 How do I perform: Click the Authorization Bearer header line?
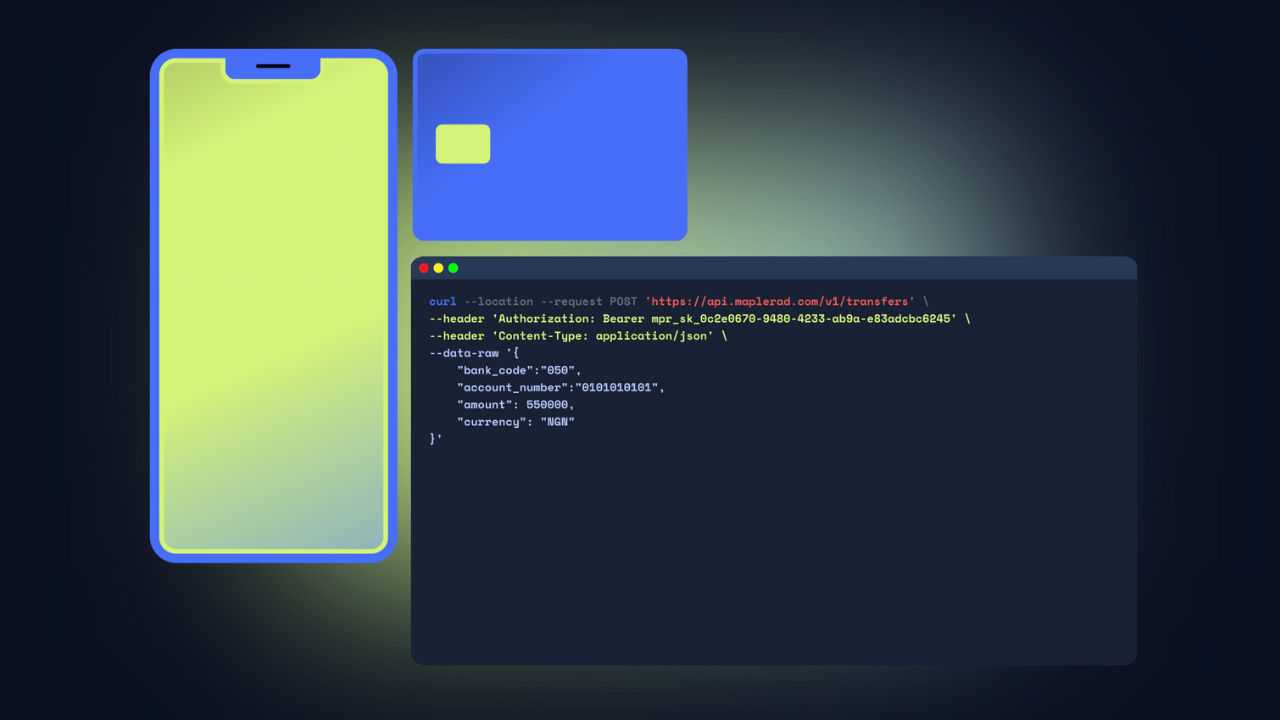(x=699, y=318)
